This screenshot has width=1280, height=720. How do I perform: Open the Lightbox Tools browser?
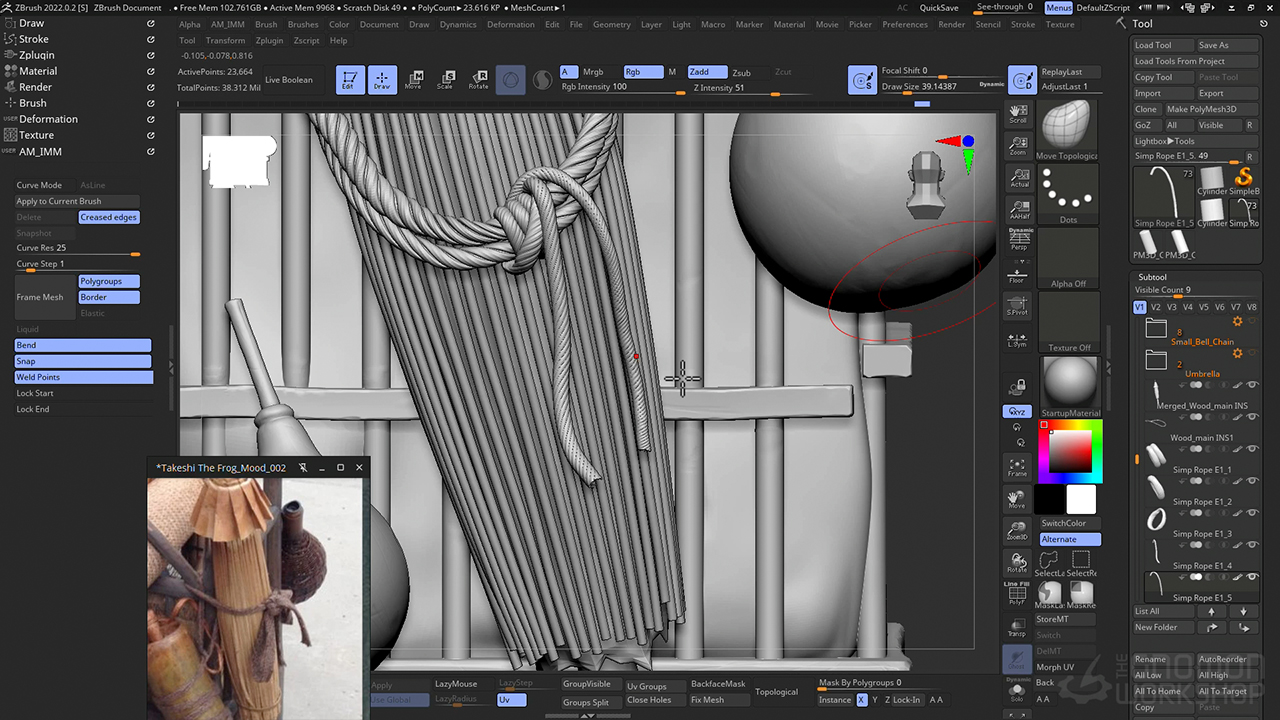(x=1165, y=141)
